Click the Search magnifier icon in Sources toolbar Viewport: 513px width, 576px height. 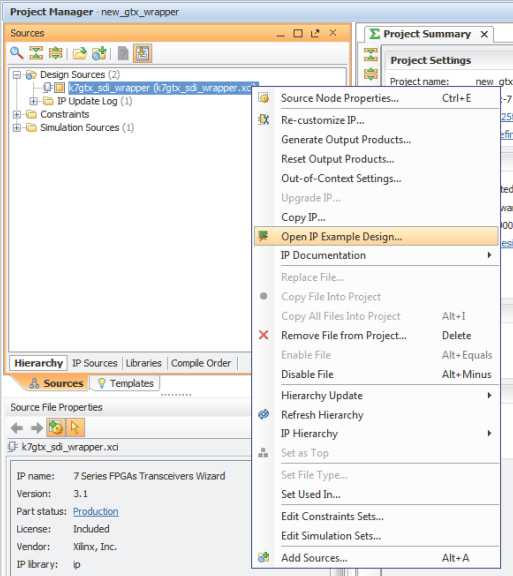click(17, 54)
